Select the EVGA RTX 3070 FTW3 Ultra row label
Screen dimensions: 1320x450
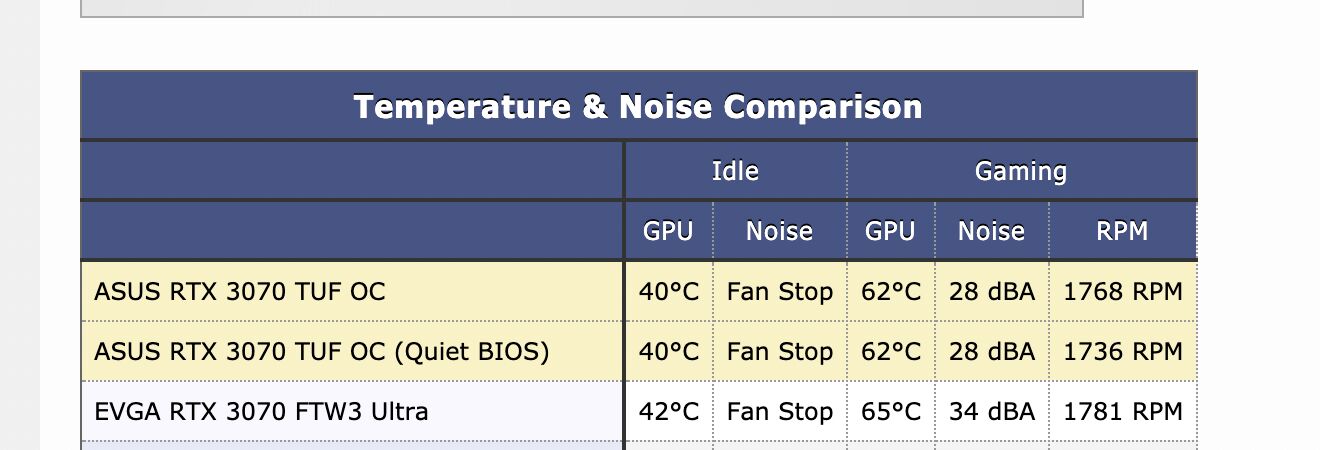[261, 412]
